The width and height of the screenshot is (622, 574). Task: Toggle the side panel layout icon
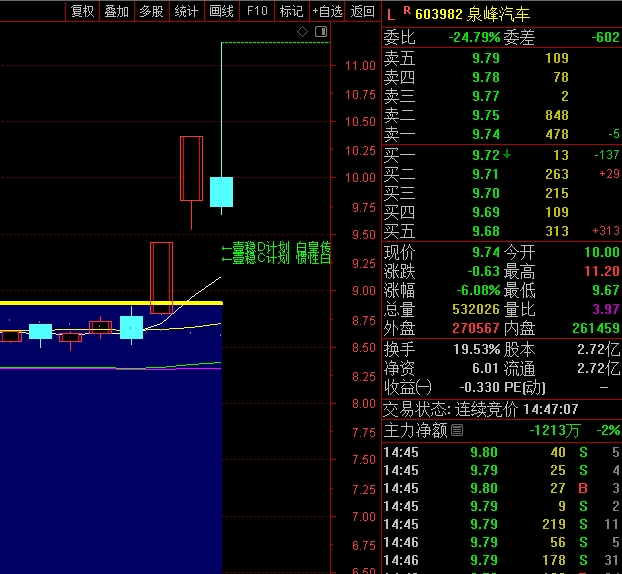[x=321, y=31]
